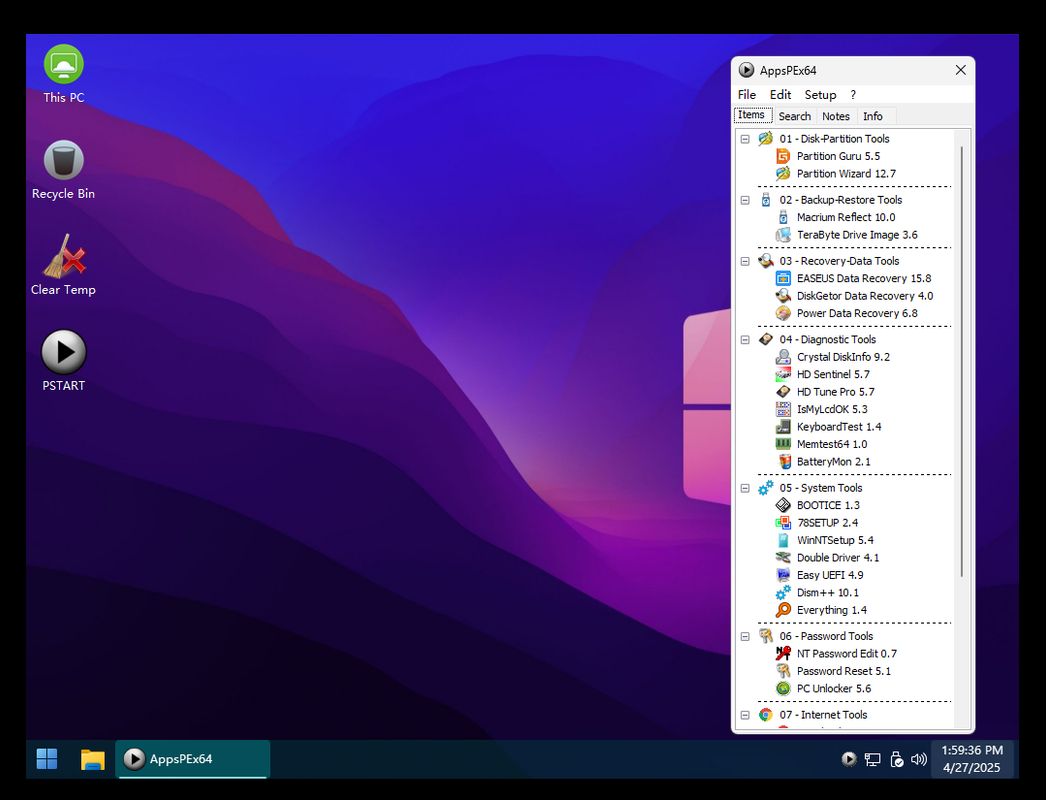The image size is (1046, 800).
Task: Click AppsPEx64 taskbar button
Action: pyautogui.click(x=193, y=759)
